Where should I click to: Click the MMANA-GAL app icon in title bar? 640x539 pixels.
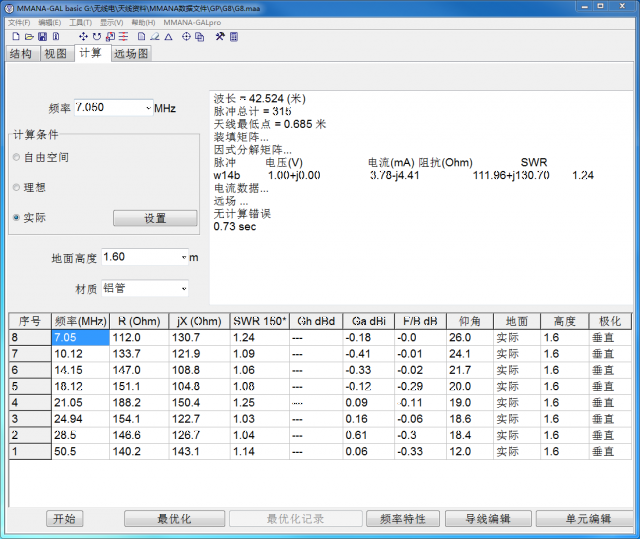pos(9,8)
